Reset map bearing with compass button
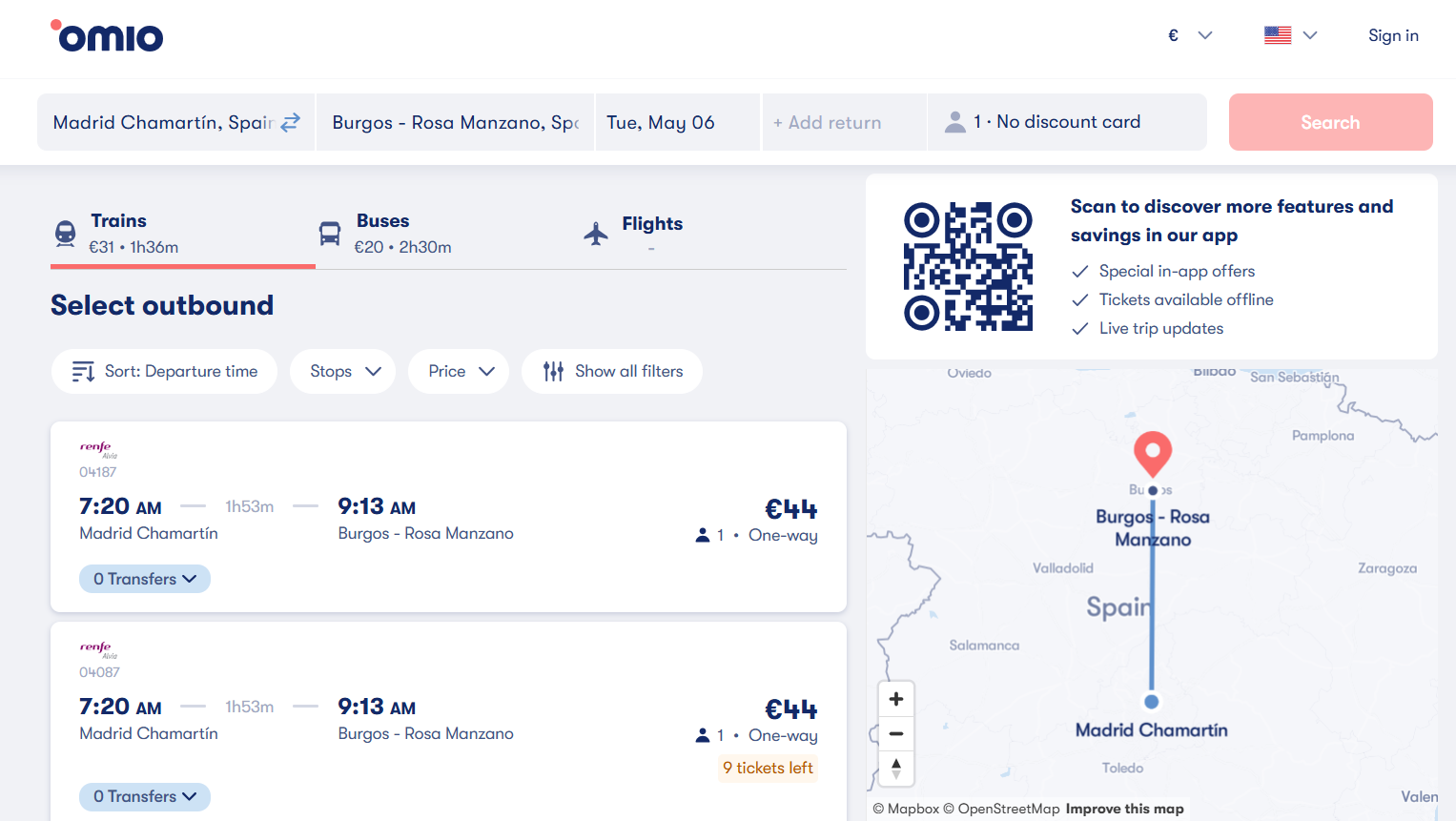 896,768
